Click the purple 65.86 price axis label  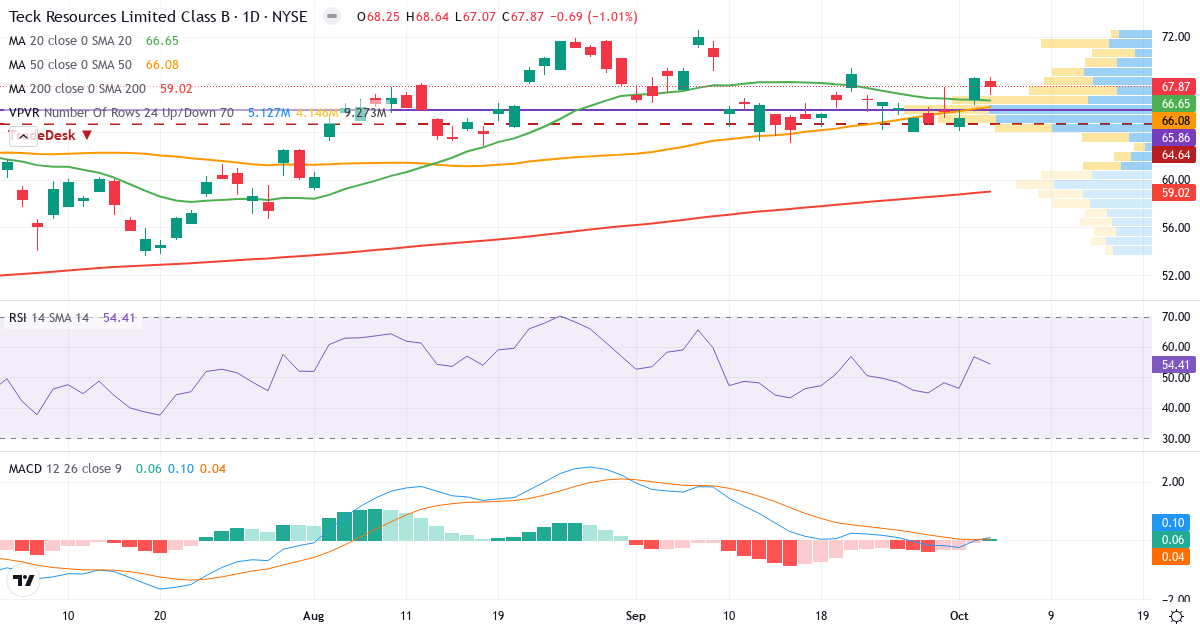pos(1175,137)
